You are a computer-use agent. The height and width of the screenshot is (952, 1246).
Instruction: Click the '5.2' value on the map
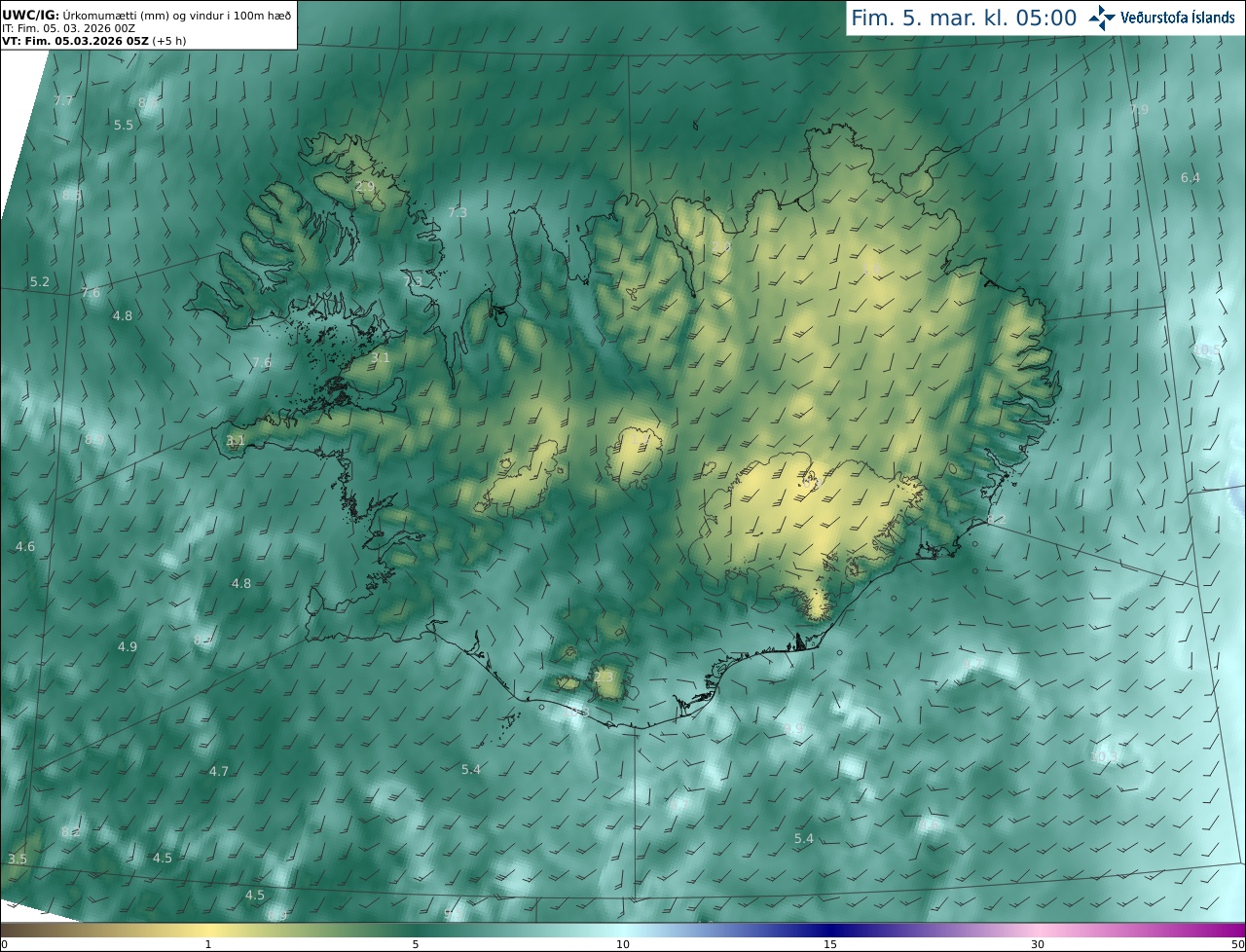click(x=39, y=282)
